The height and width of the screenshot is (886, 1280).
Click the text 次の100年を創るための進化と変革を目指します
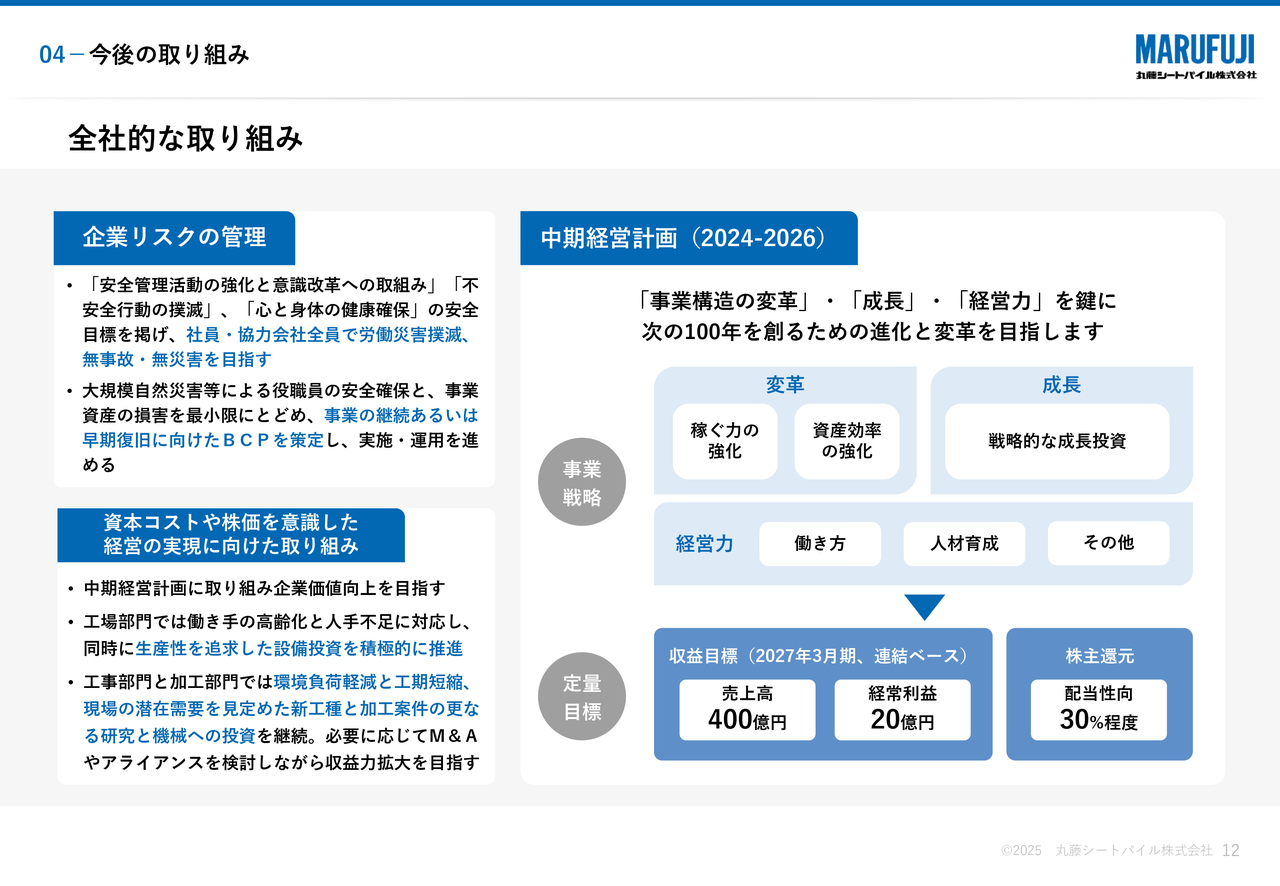point(873,332)
